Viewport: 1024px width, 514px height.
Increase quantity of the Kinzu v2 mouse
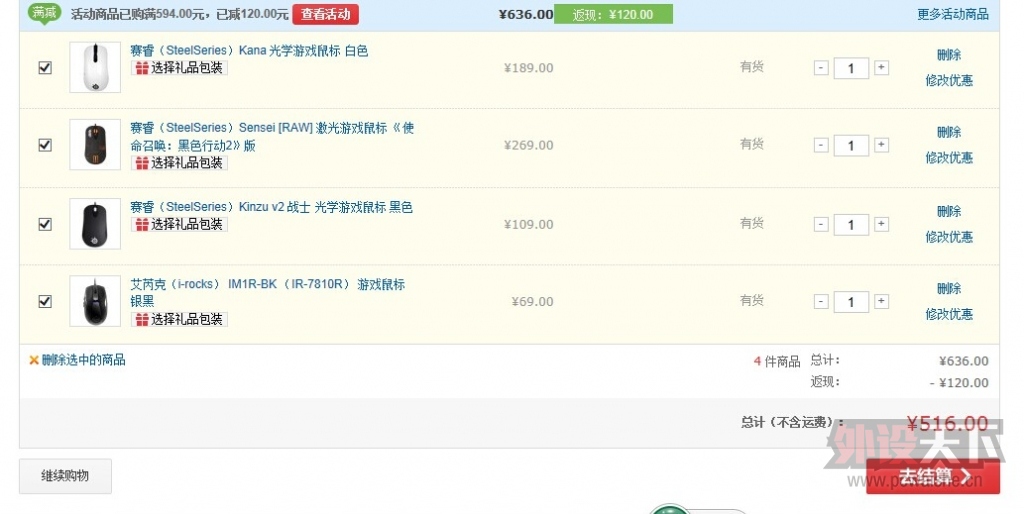(881, 224)
